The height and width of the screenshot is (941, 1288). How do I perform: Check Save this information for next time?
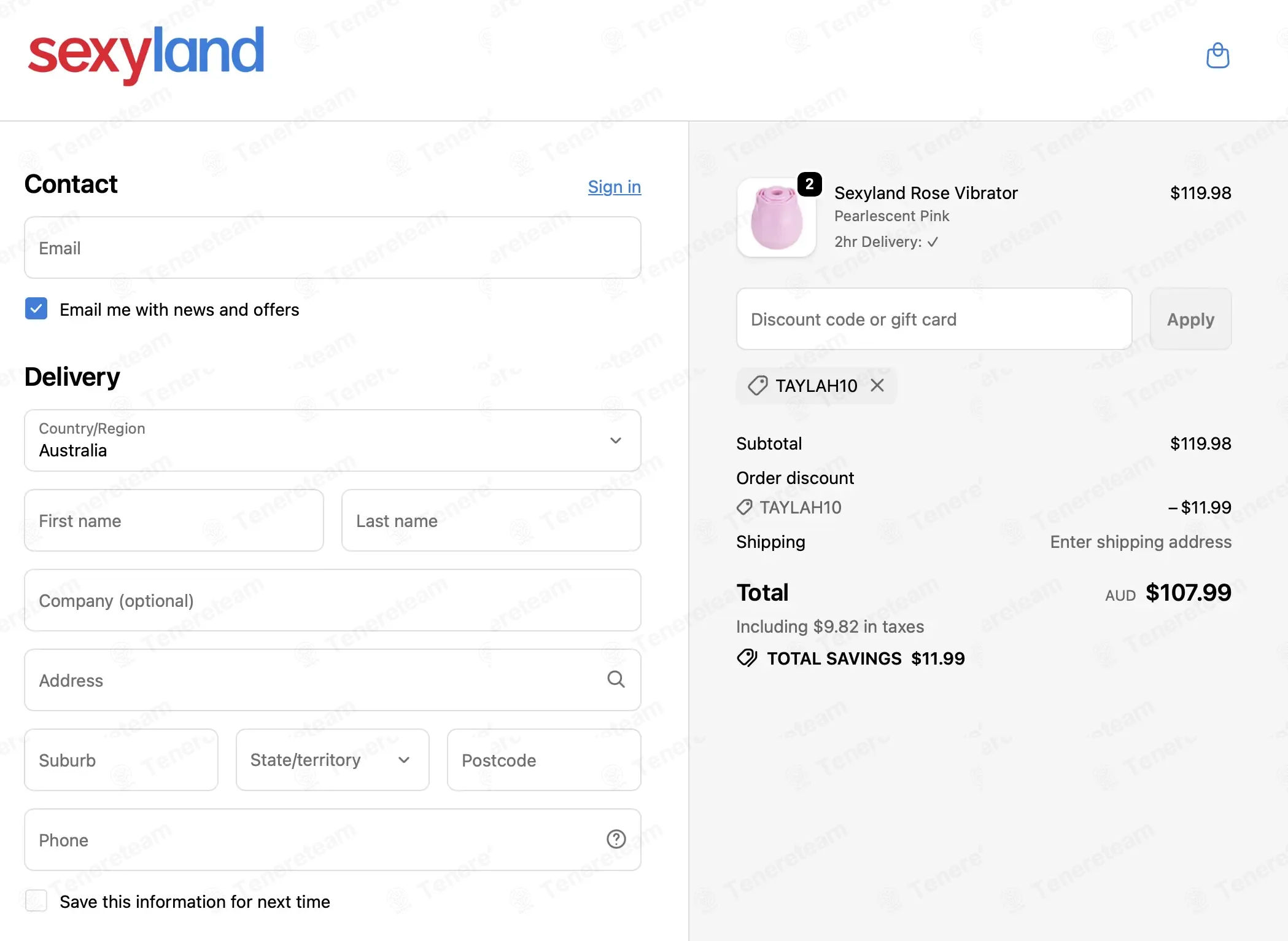pos(36,900)
